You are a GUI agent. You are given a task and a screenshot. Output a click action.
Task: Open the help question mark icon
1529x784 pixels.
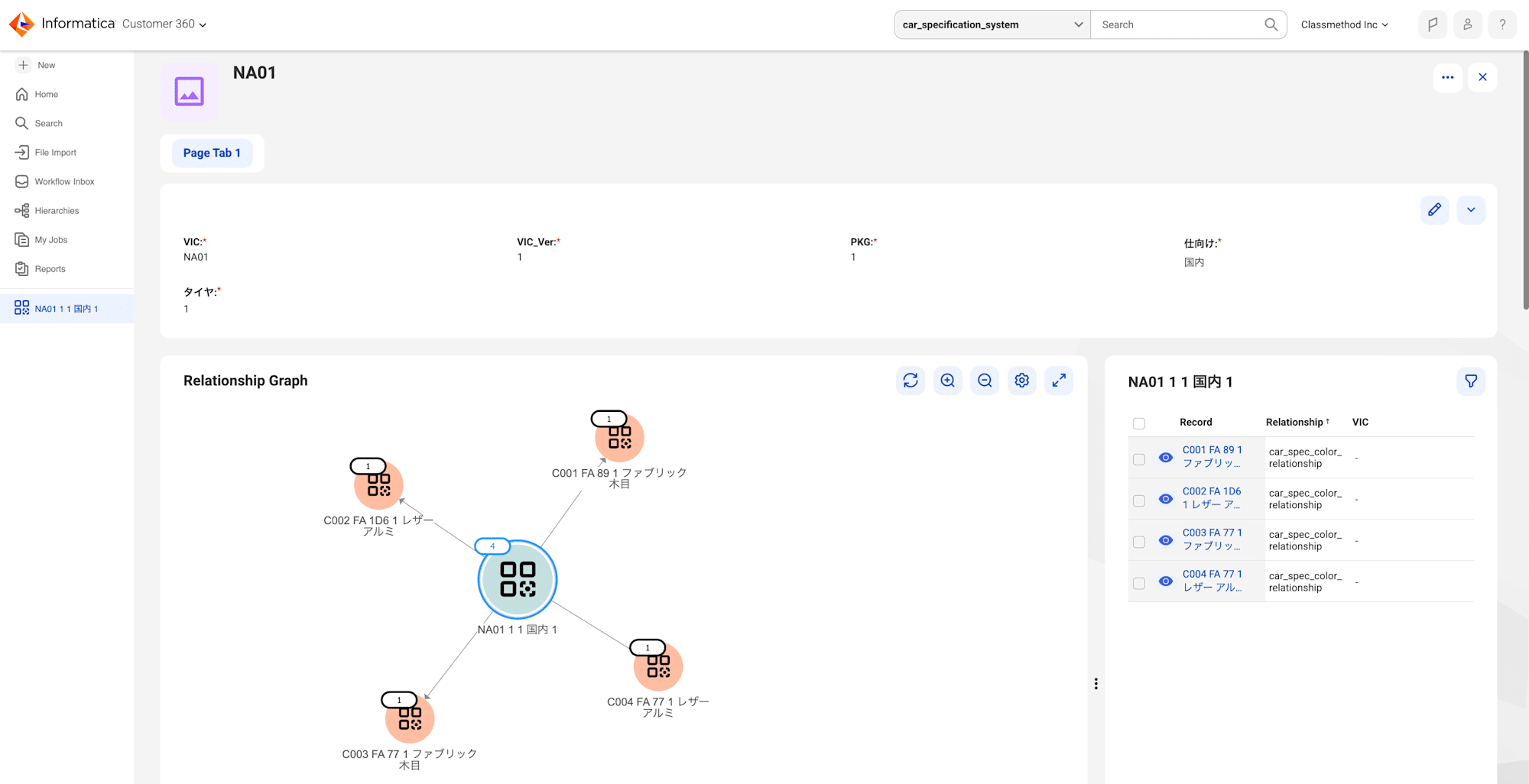pyautogui.click(x=1502, y=24)
